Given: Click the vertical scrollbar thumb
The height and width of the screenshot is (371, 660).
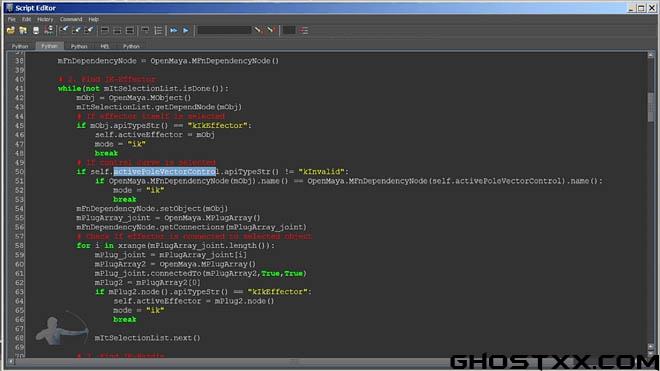Looking at the screenshot, I should 651,107.
